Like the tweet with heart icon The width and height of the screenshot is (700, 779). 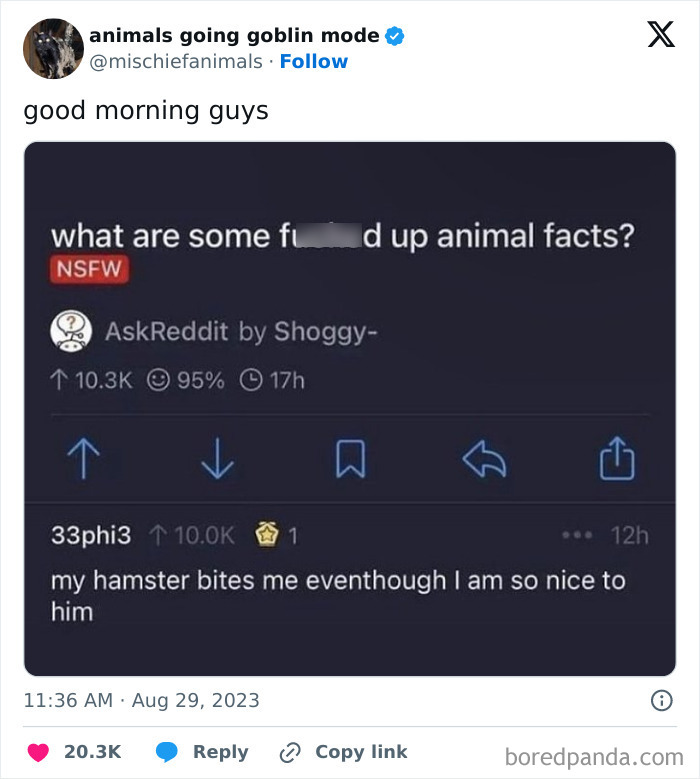tap(38, 752)
